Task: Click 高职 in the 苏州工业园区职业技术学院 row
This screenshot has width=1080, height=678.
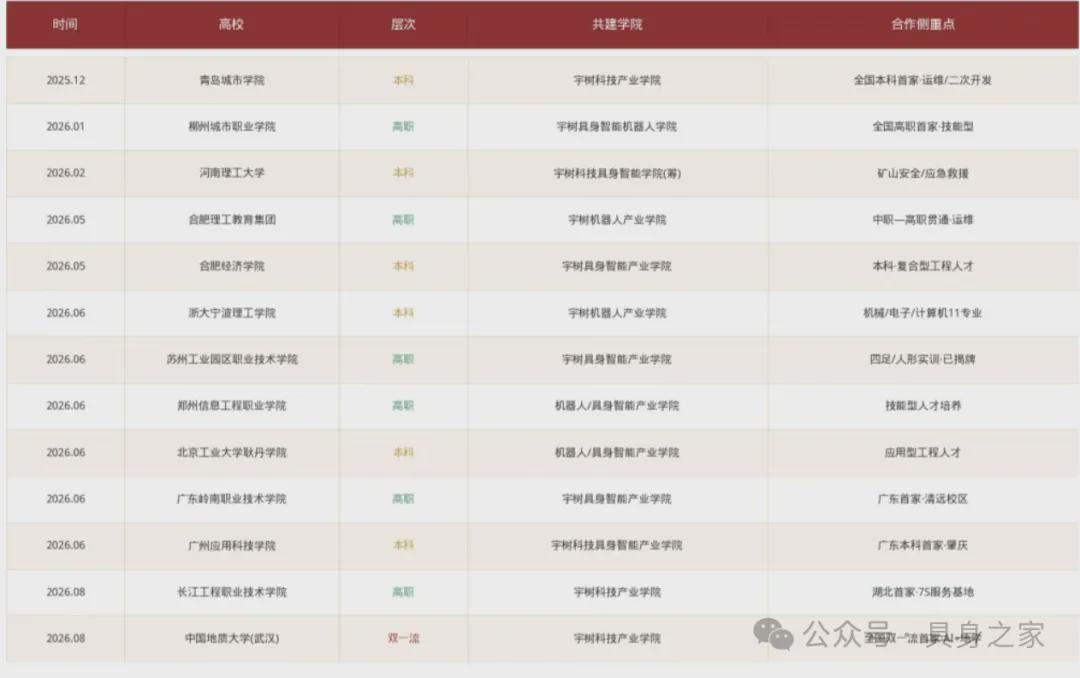Action: (403, 359)
